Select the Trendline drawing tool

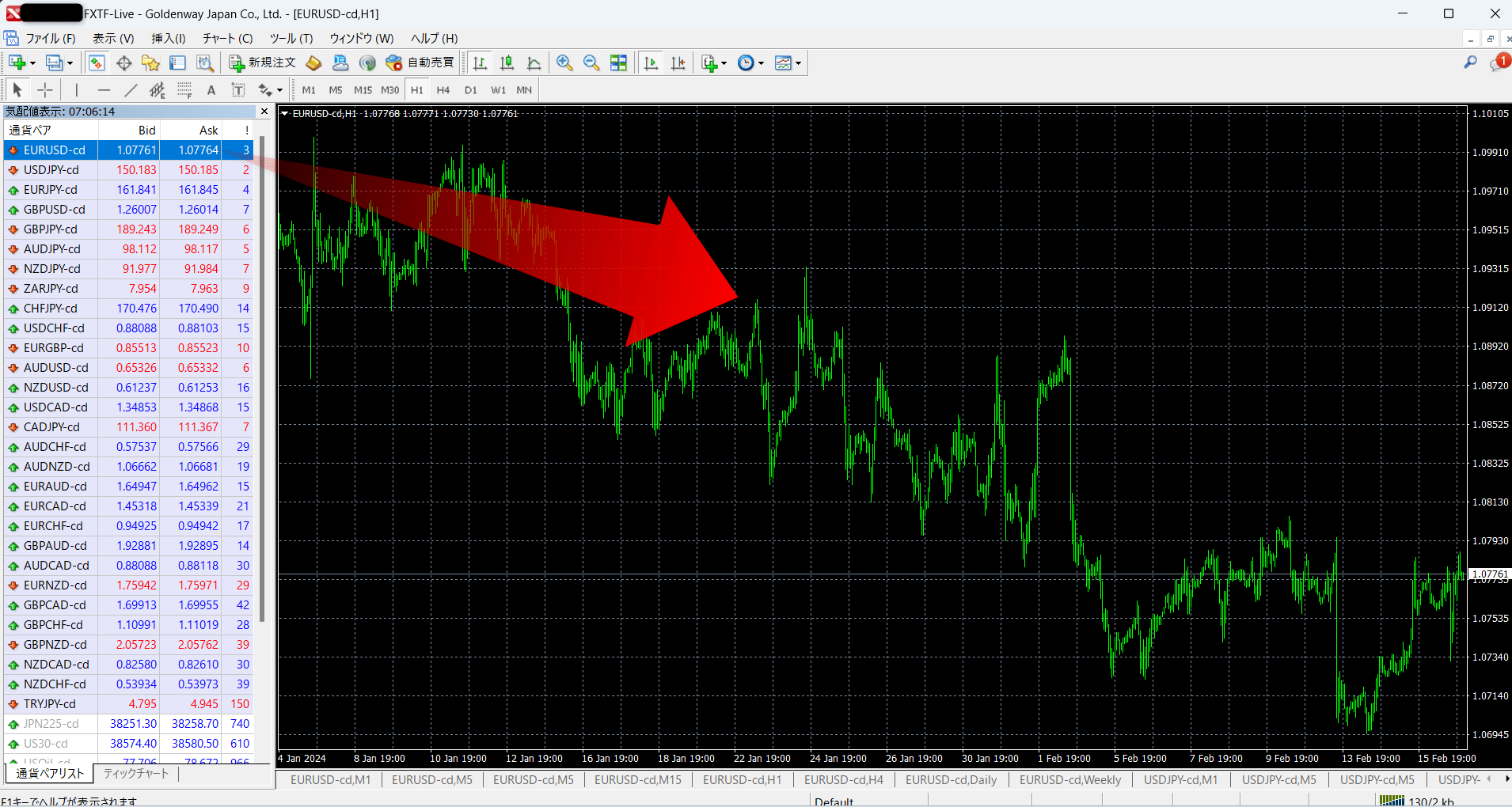tap(132, 89)
